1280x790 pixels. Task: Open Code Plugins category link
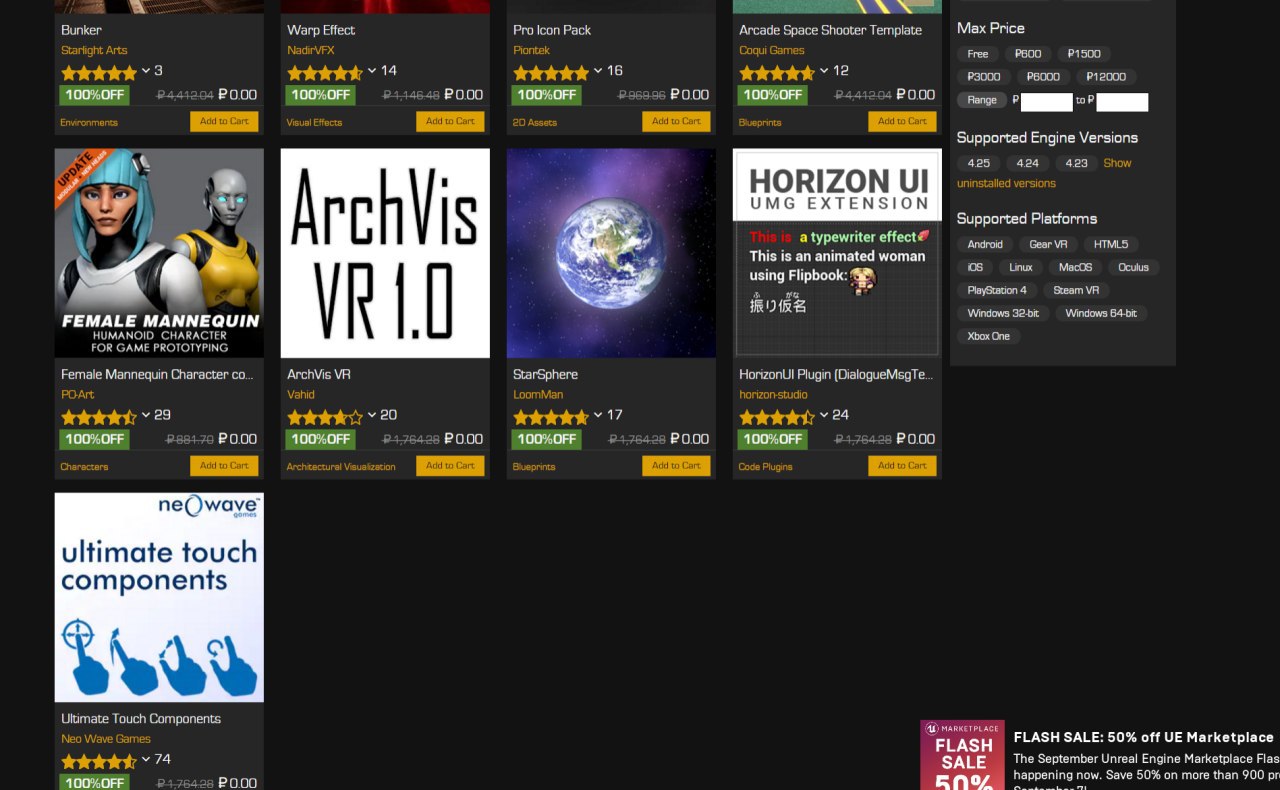pyautogui.click(x=765, y=466)
